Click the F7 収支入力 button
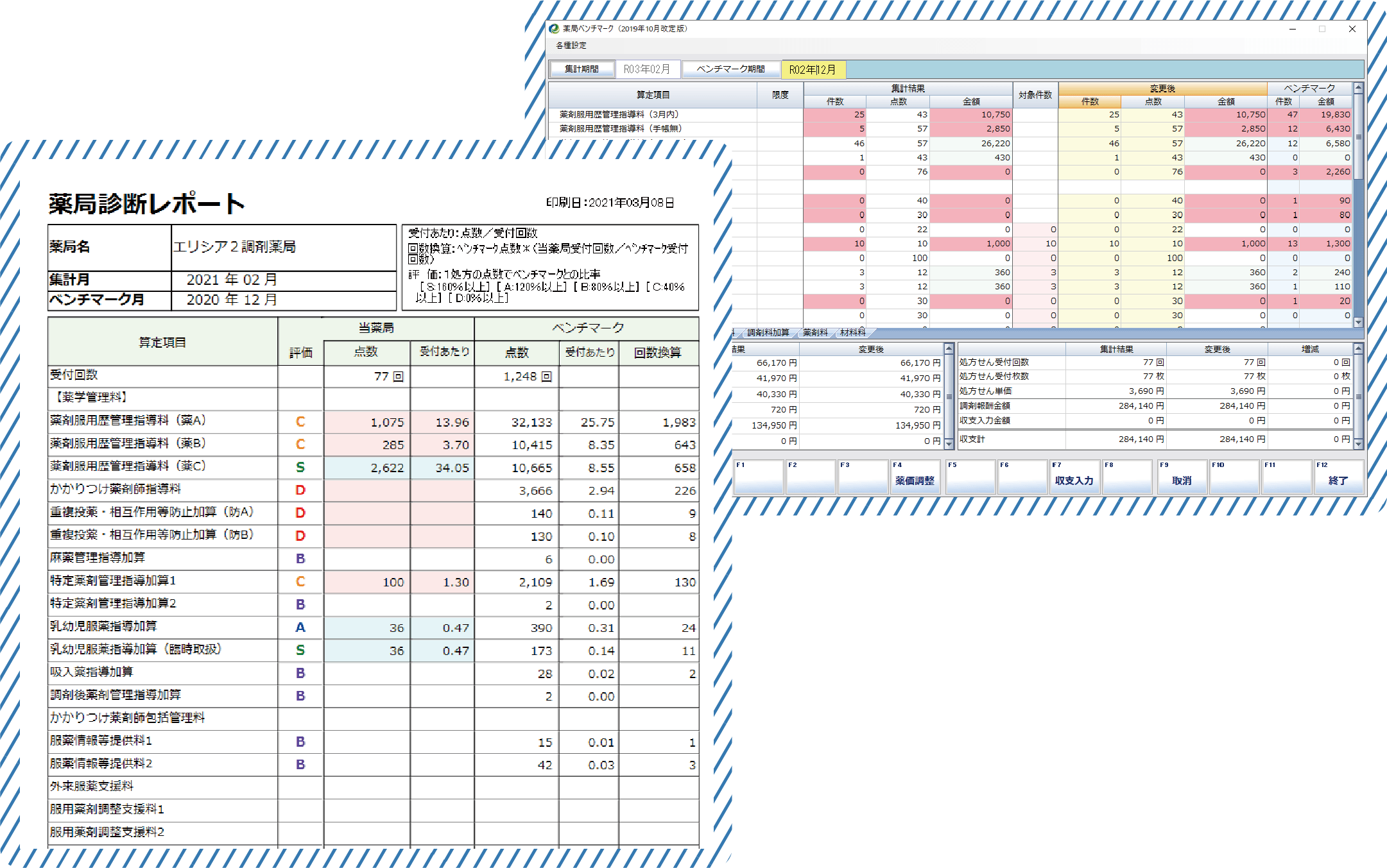 pyautogui.click(x=1074, y=477)
